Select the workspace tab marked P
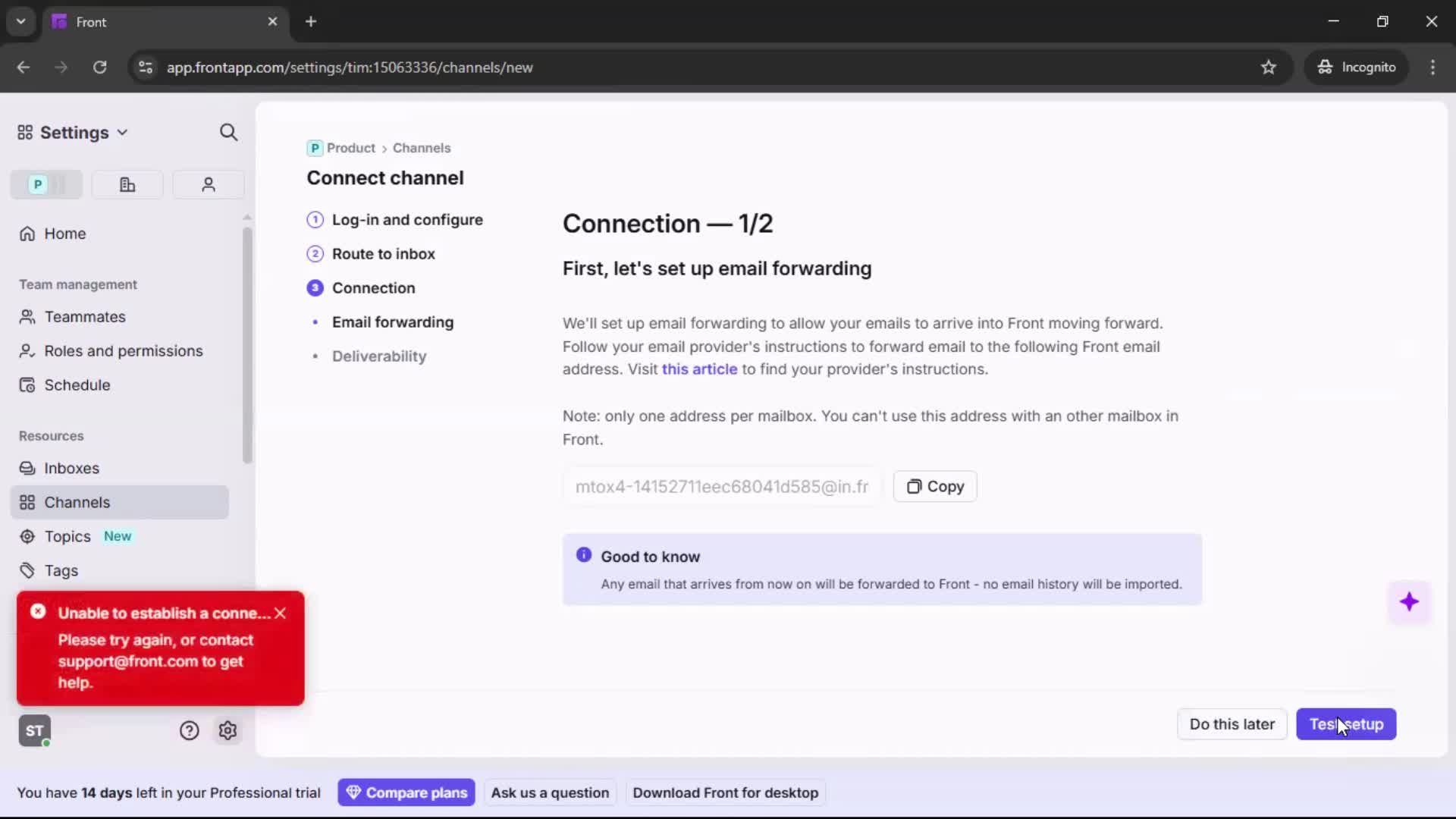1456x819 pixels. point(37,184)
